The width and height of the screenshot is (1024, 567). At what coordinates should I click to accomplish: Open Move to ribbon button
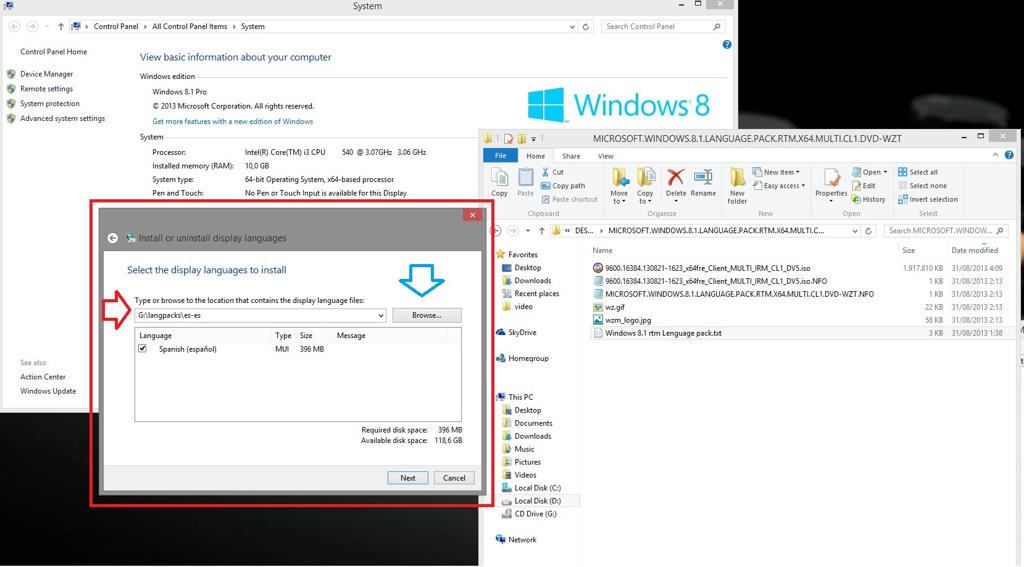tap(619, 186)
